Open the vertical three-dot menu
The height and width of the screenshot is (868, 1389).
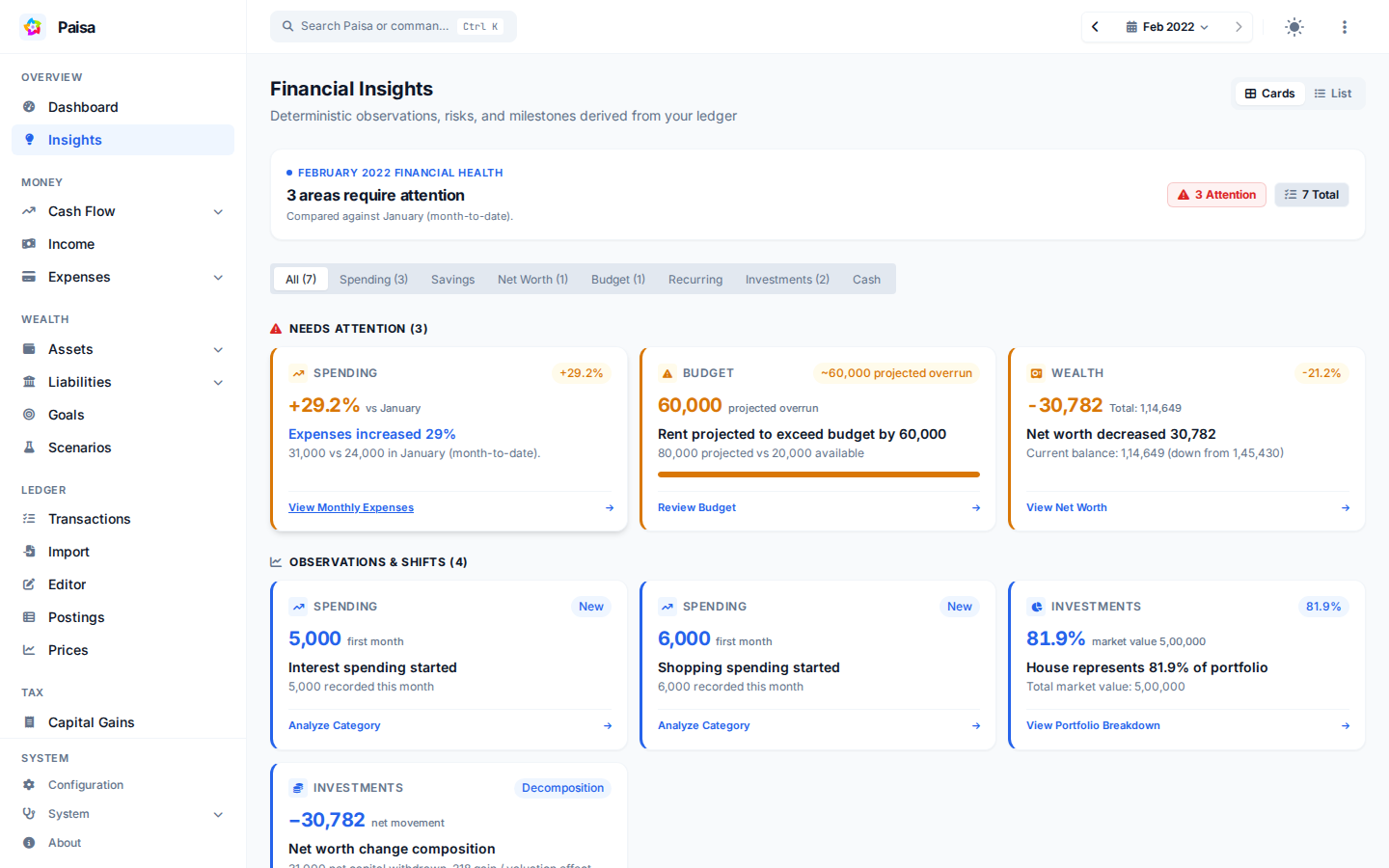1345,27
